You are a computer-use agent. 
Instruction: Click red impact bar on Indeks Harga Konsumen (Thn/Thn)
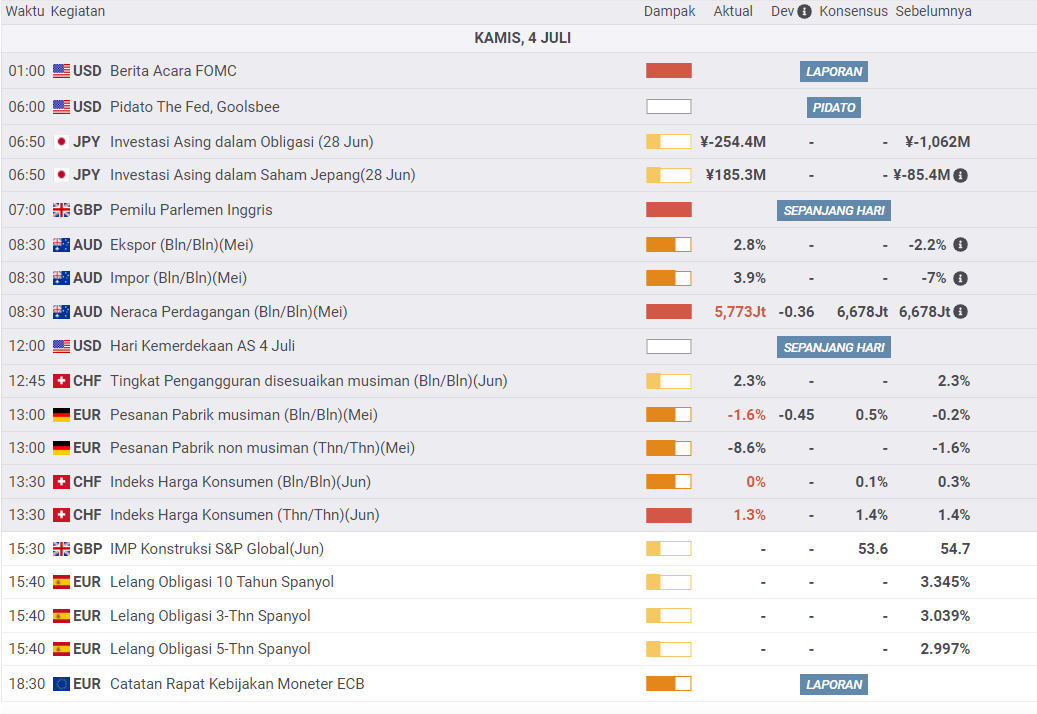point(668,515)
